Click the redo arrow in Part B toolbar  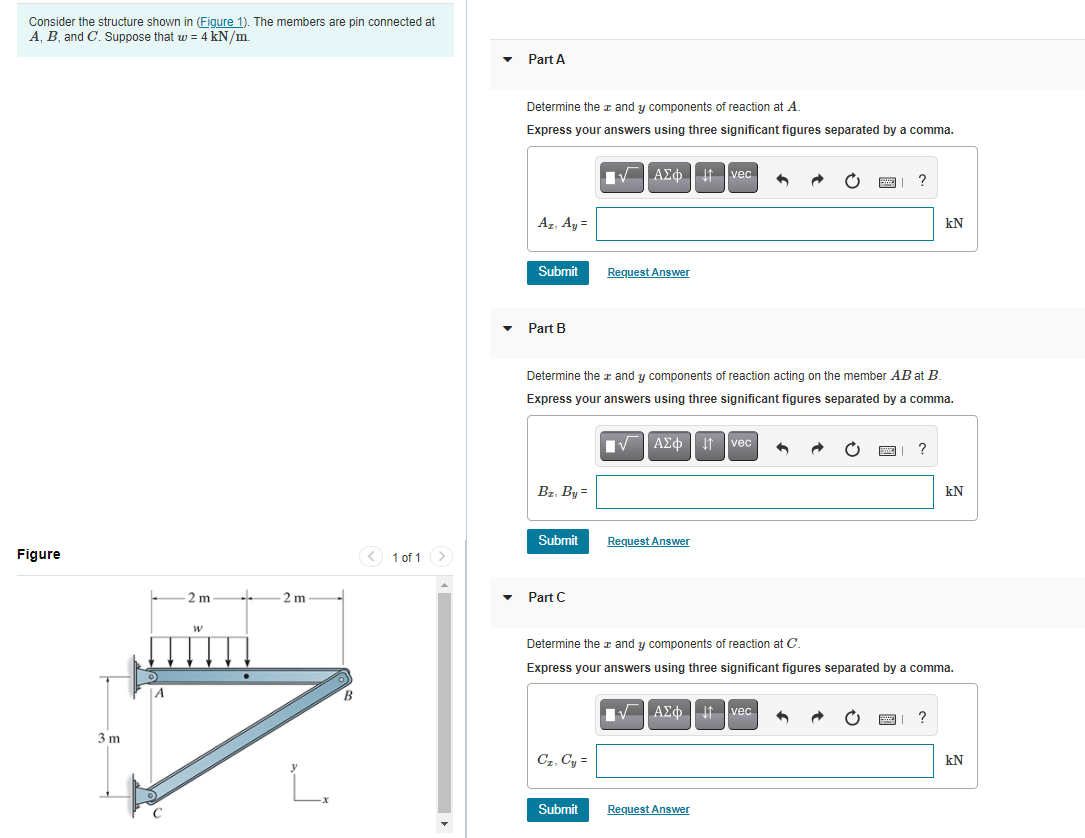(x=817, y=448)
